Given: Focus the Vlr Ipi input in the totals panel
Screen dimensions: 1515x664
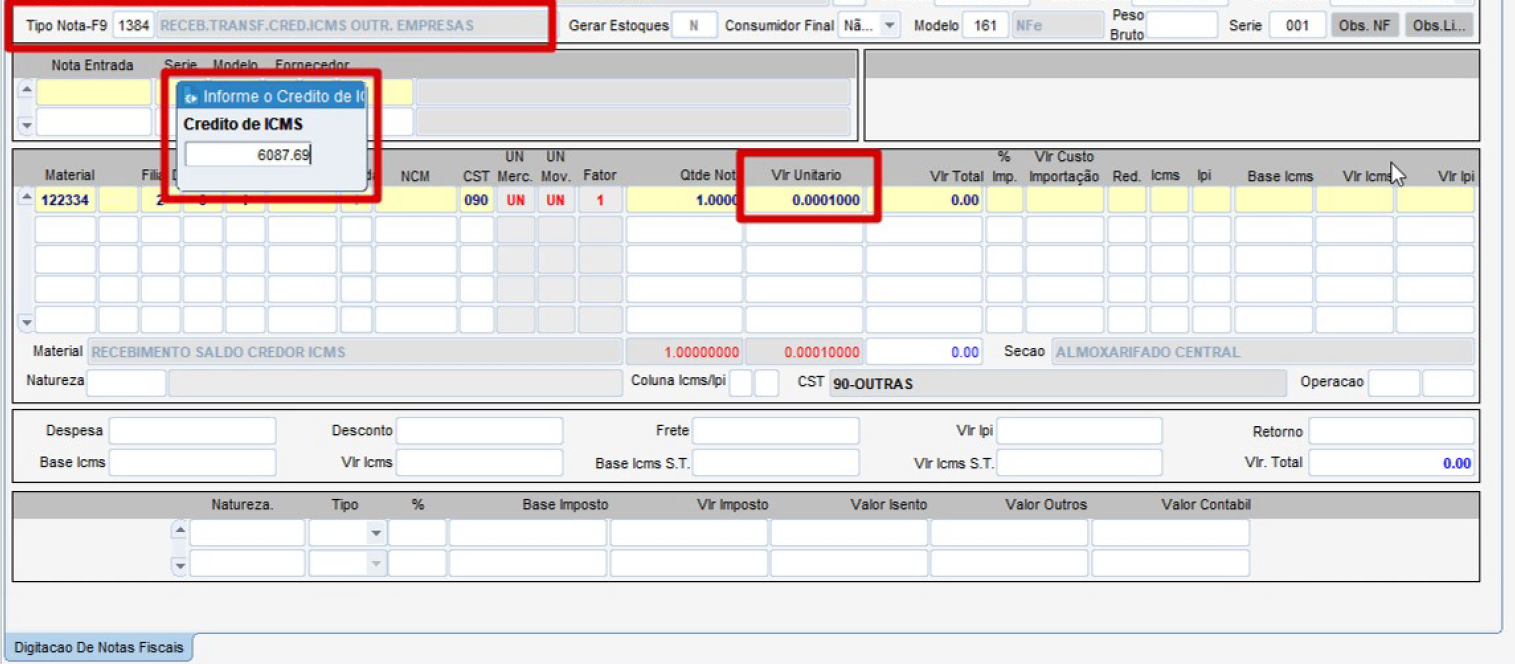Looking at the screenshot, I should pyautogui.click(x=1079, y=431).
